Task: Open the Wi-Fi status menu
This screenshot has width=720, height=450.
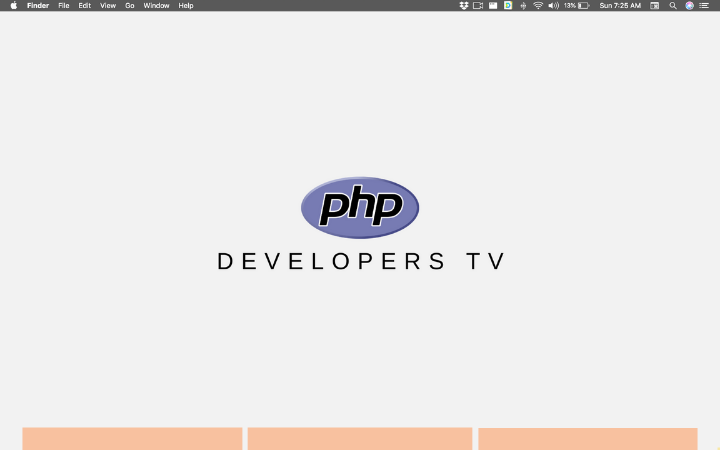Action: coord(538,6)
